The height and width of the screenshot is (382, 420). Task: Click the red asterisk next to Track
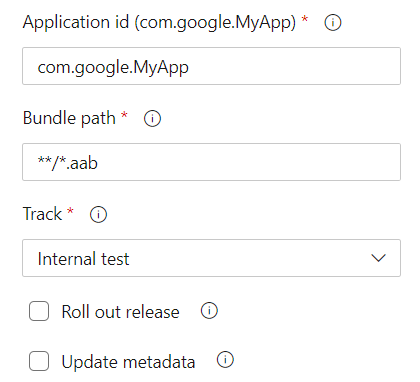[70, 211]
